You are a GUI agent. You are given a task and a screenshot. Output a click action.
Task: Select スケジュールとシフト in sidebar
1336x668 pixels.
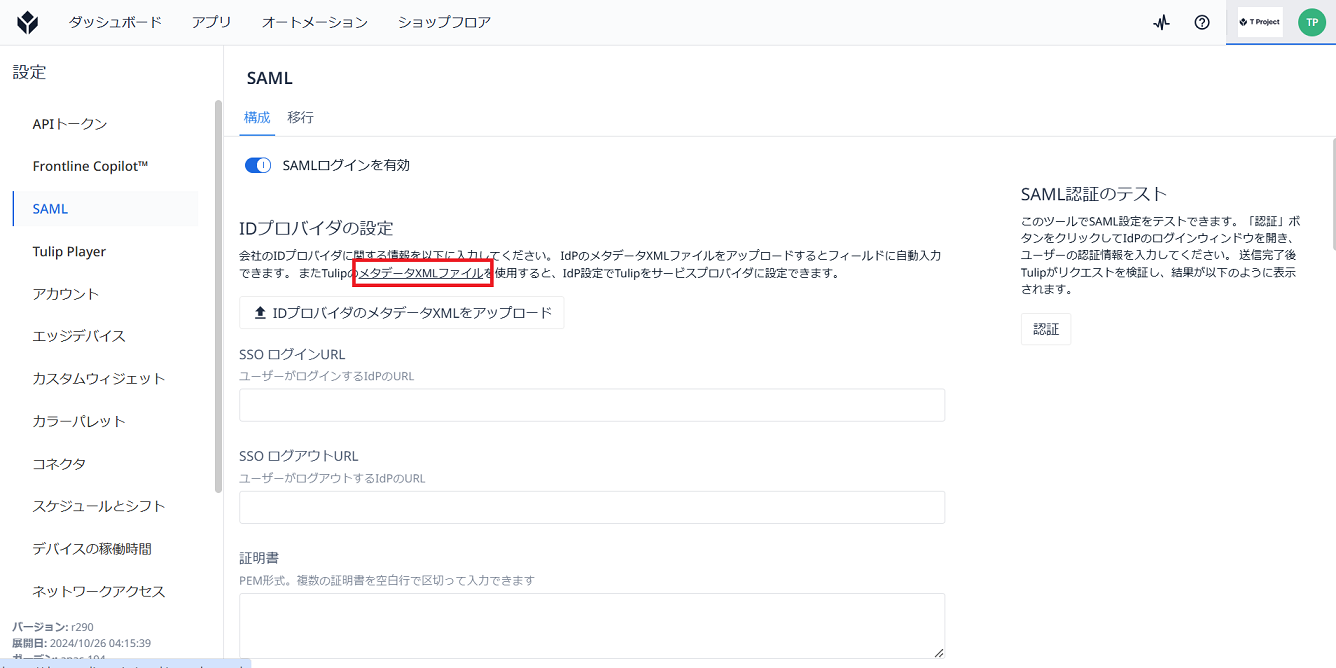click(105, 506)
